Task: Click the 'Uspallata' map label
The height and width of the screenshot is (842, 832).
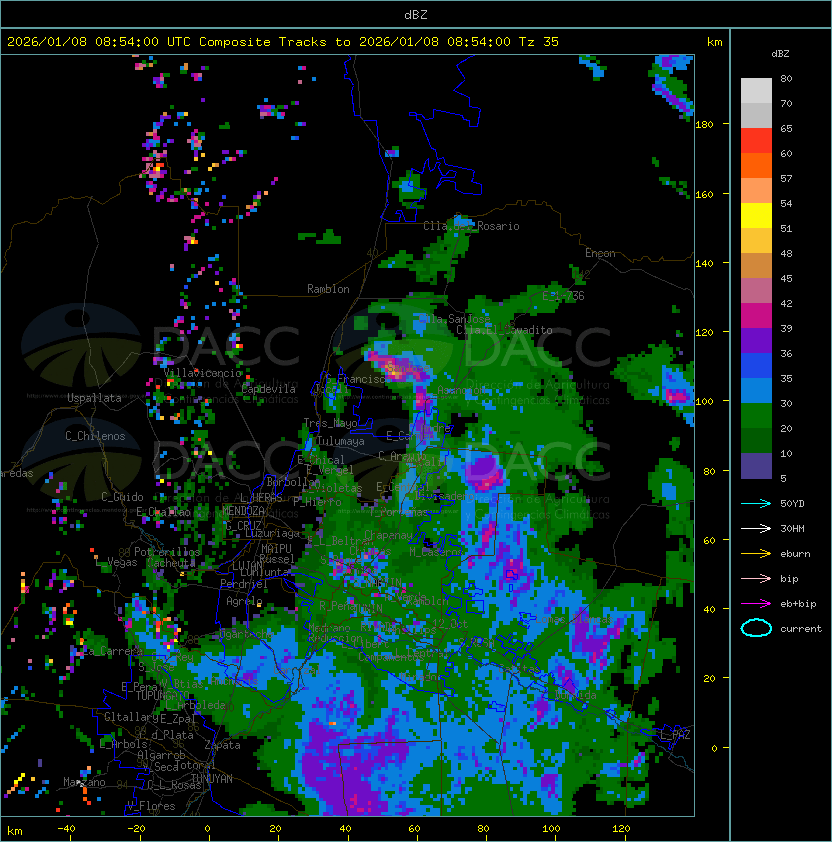Action: [94, 398]
